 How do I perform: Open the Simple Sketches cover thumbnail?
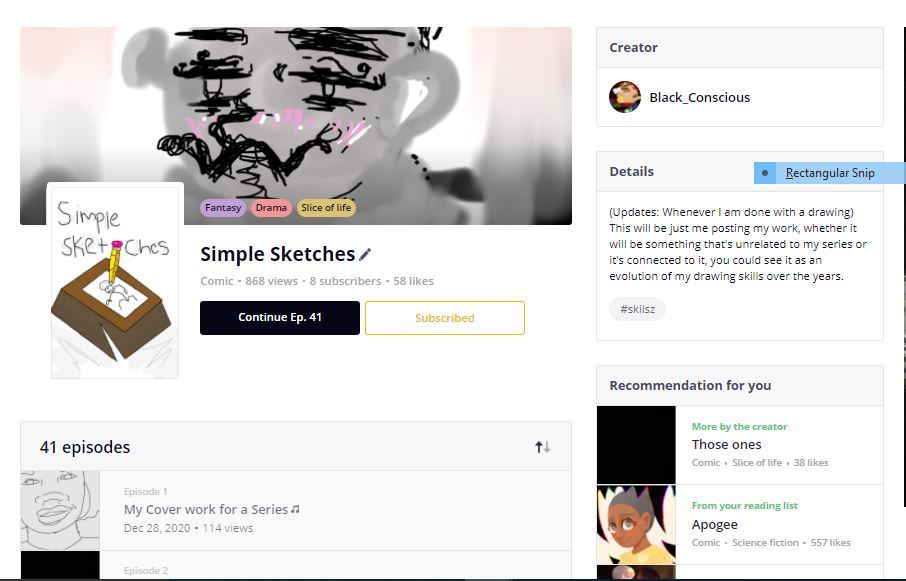pos(115,282)
